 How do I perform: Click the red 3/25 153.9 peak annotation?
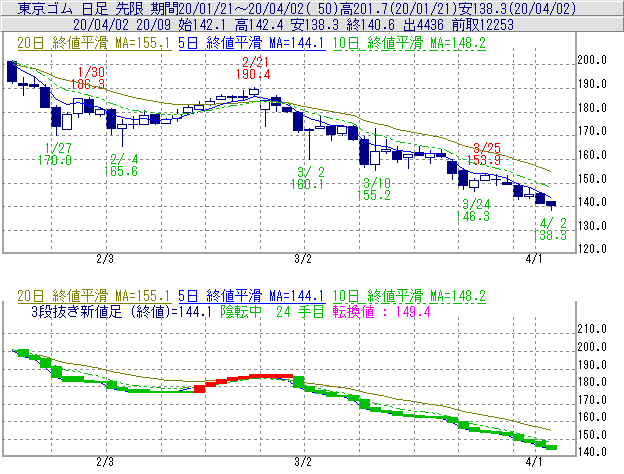[x=484, y=154]
